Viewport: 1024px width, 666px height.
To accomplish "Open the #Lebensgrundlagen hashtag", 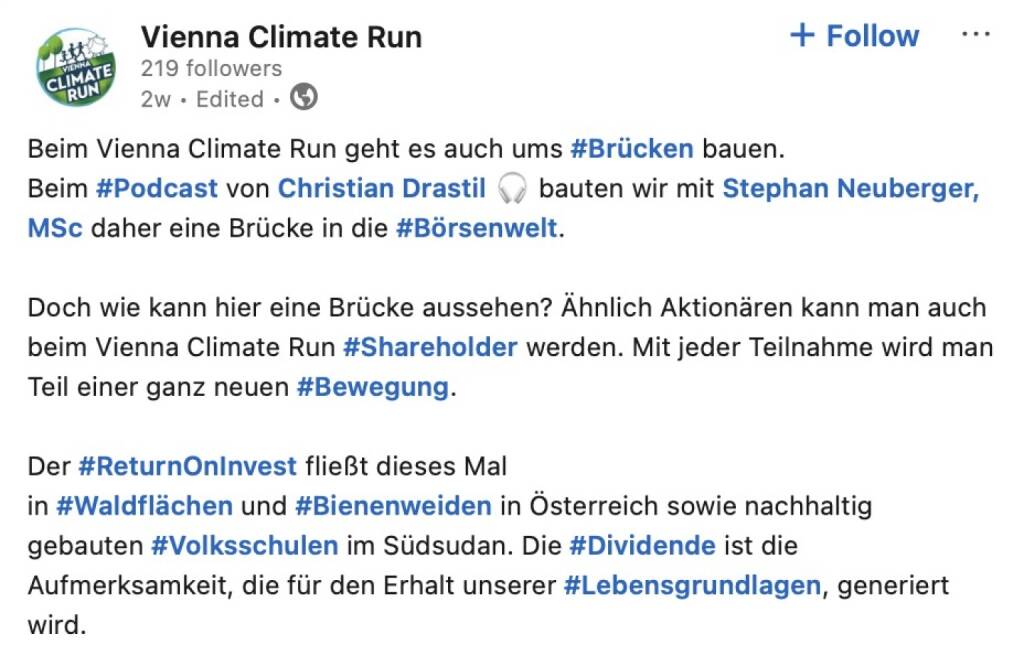I will pyautogui.click(x=692, y=585).
